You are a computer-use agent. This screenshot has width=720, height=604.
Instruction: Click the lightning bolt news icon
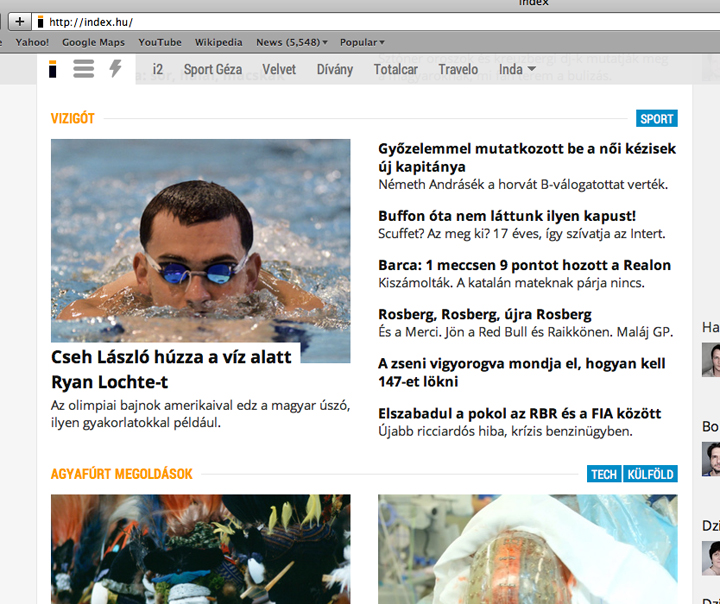pos(115,68)
